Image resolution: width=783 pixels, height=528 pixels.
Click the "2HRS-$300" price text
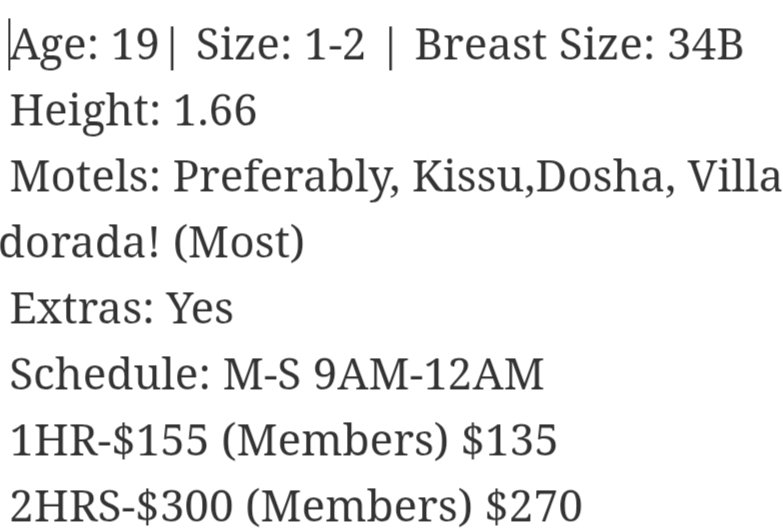point(121,506)
